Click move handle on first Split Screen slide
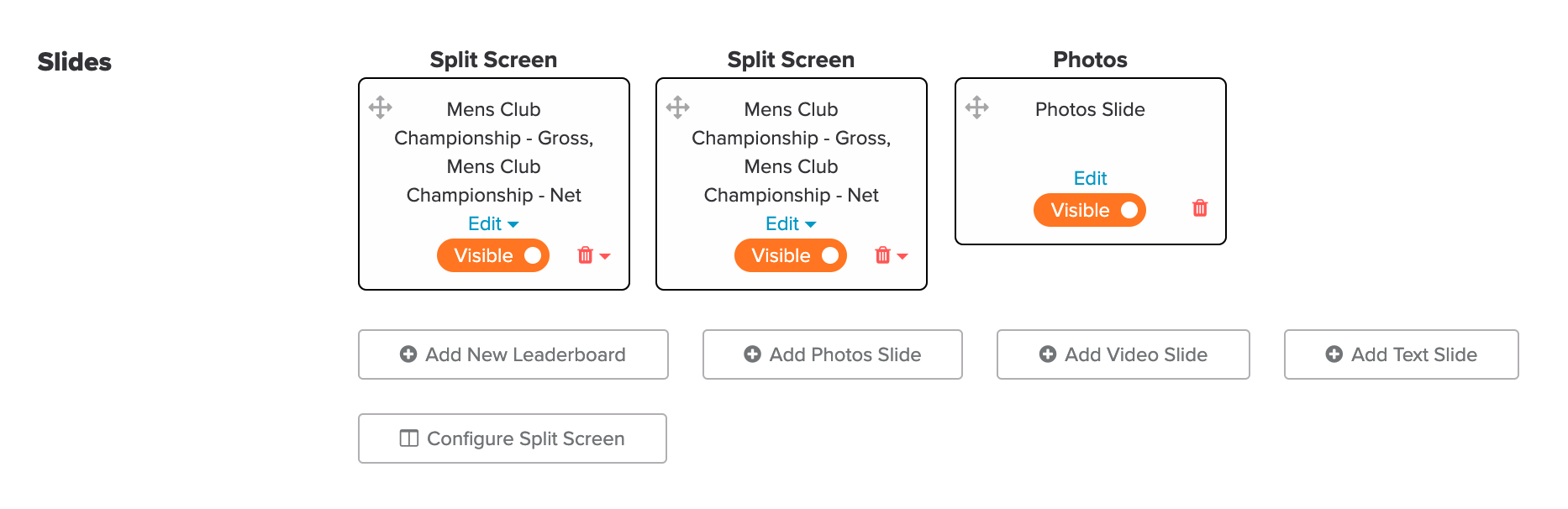 click(x=381, y=108)
